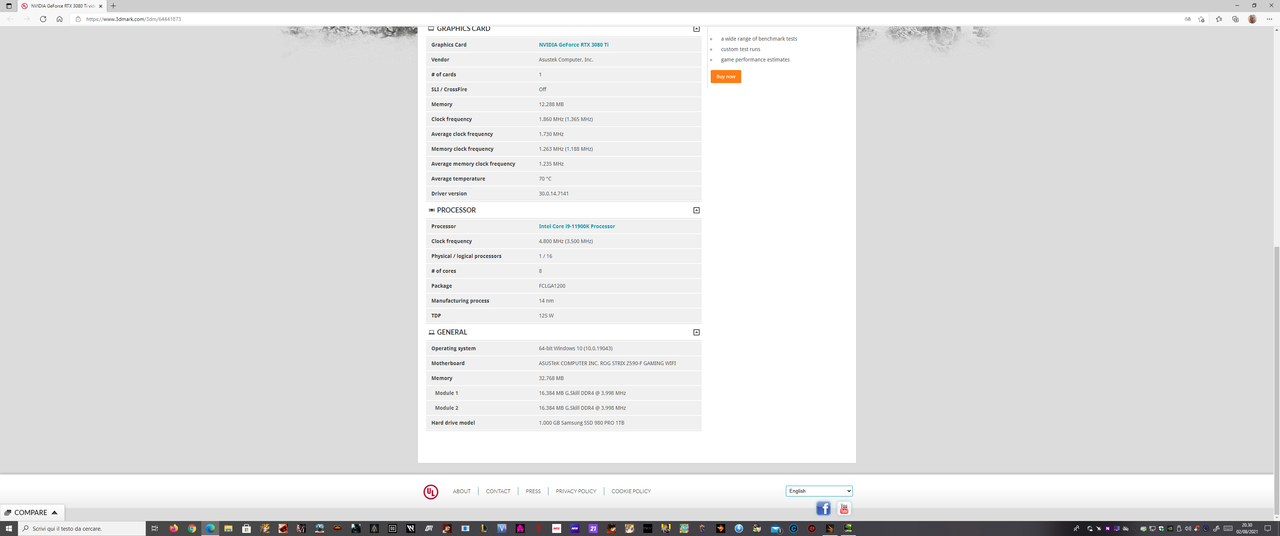Open the CONTACT footer link
This screenshot has height=536, width=1280.
point(498,491)
